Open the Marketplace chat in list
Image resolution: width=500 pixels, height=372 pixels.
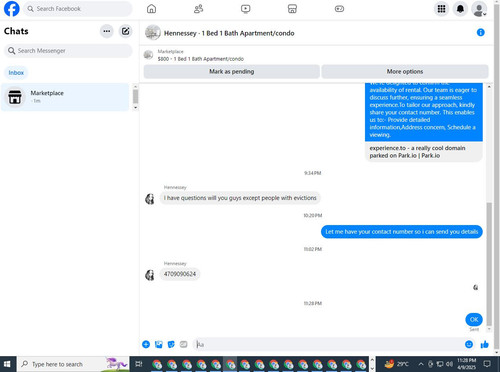click(x=65, y=97)
